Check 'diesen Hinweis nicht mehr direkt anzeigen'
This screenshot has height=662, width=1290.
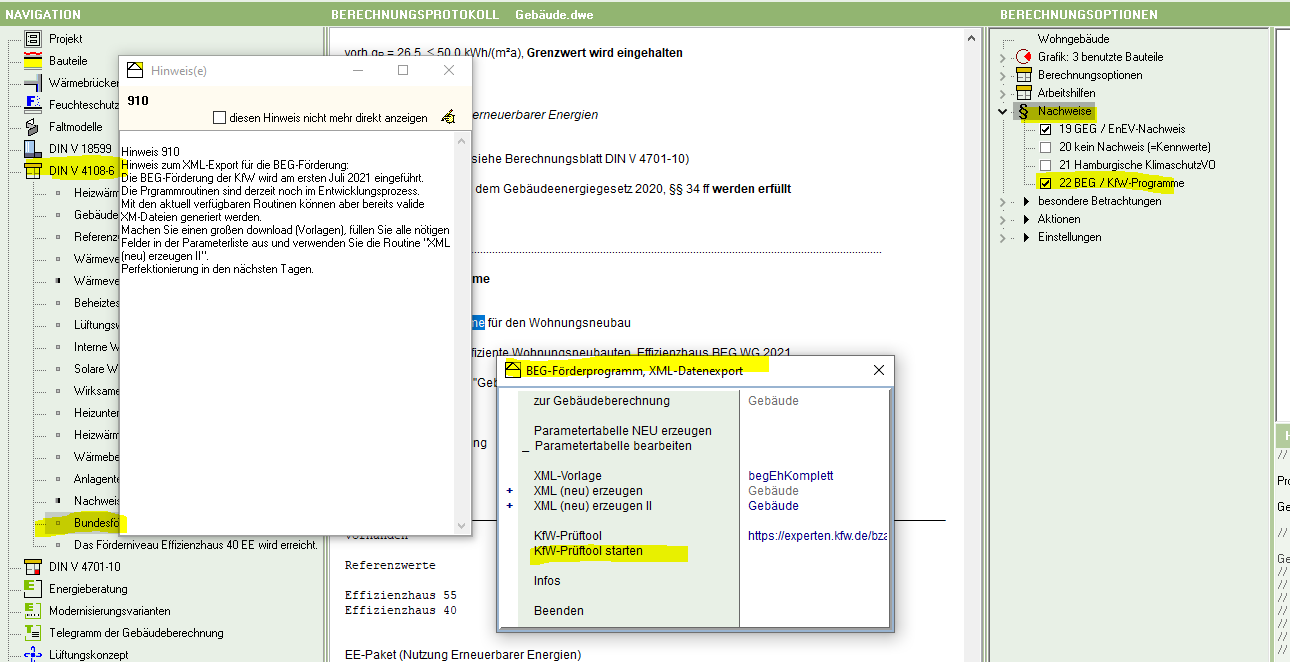[217, 116]
